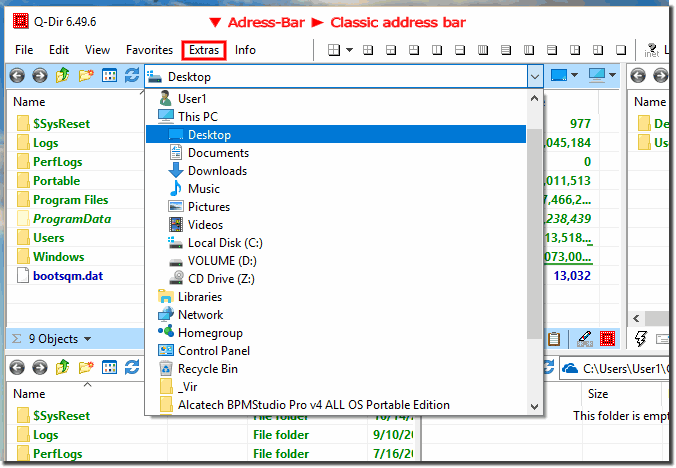The height and width of the screenshot is (468, 676).
Task: Go up one folder level in top-left pane
Action: 63,75
